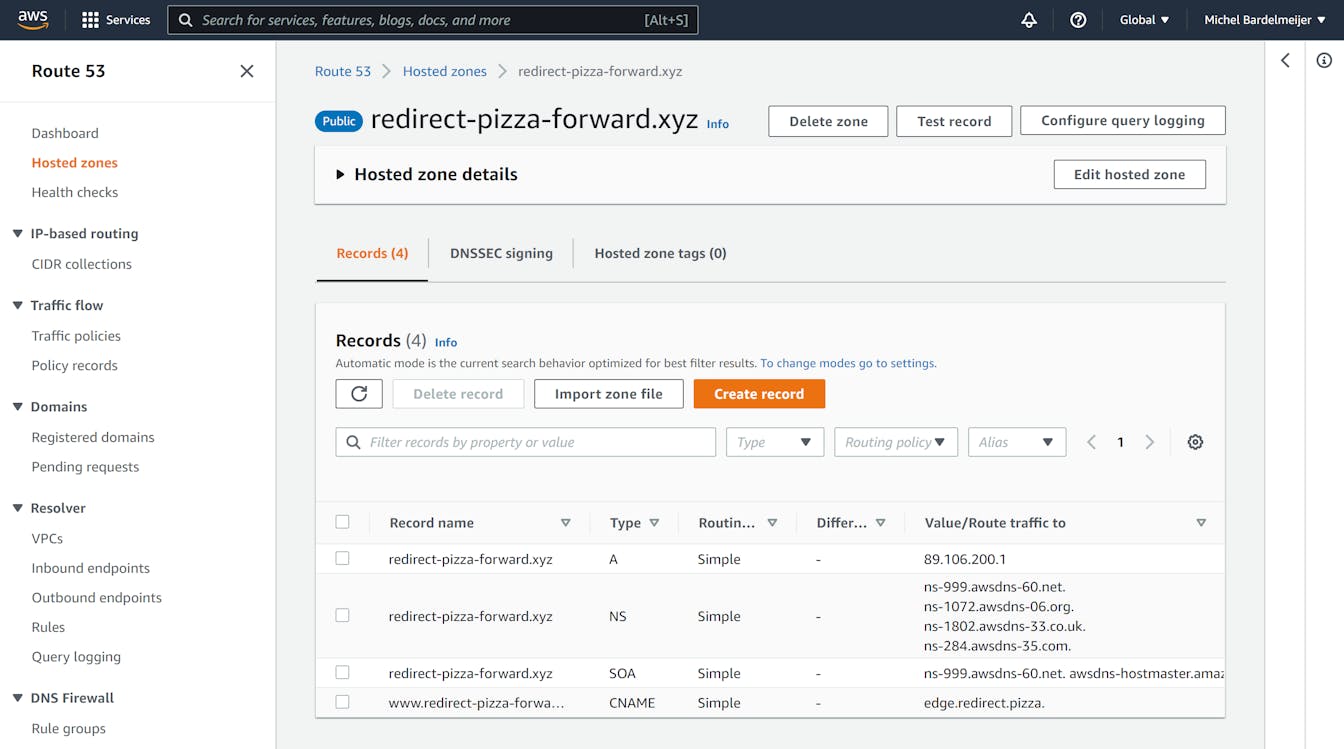Open the info panel icon at top right
The height and width of the screenshot is (749, 1344).
click(x=1324, y=61)
